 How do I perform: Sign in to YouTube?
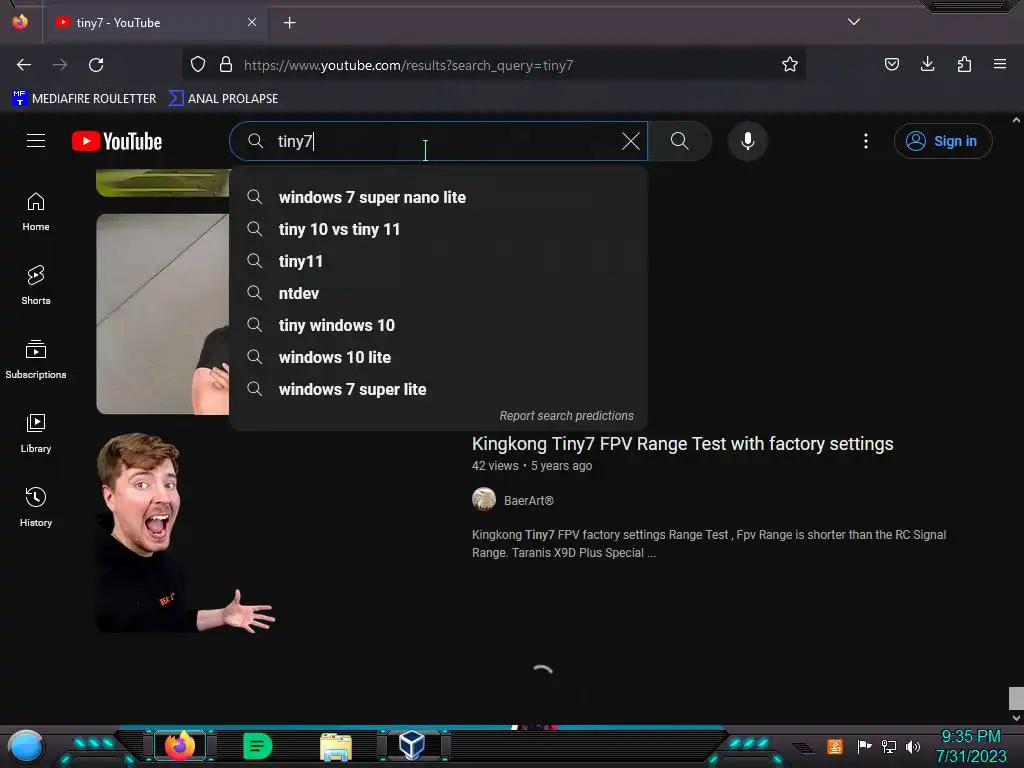(x=942, y=141)
